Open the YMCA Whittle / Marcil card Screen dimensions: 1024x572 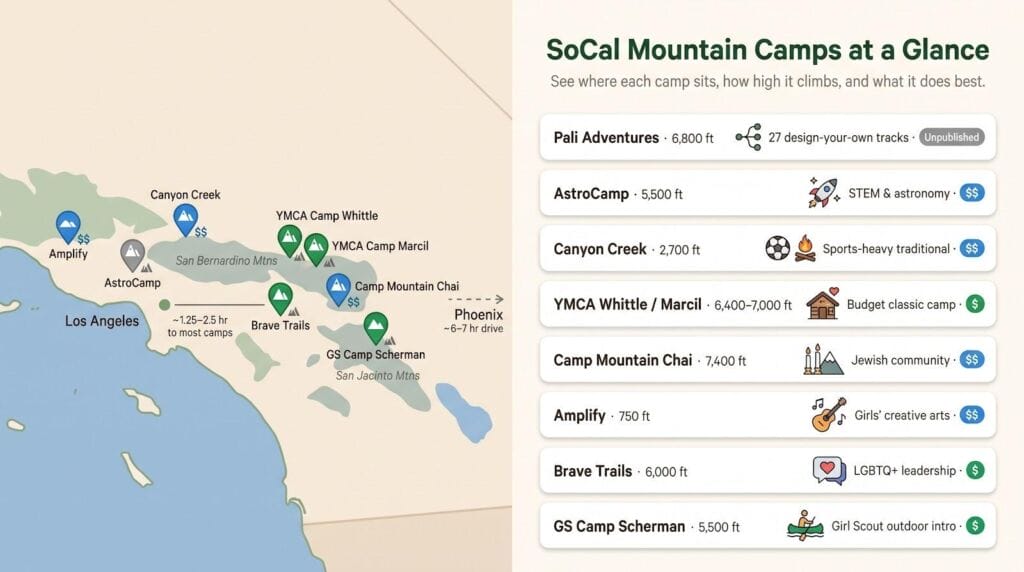click(767, 304)
